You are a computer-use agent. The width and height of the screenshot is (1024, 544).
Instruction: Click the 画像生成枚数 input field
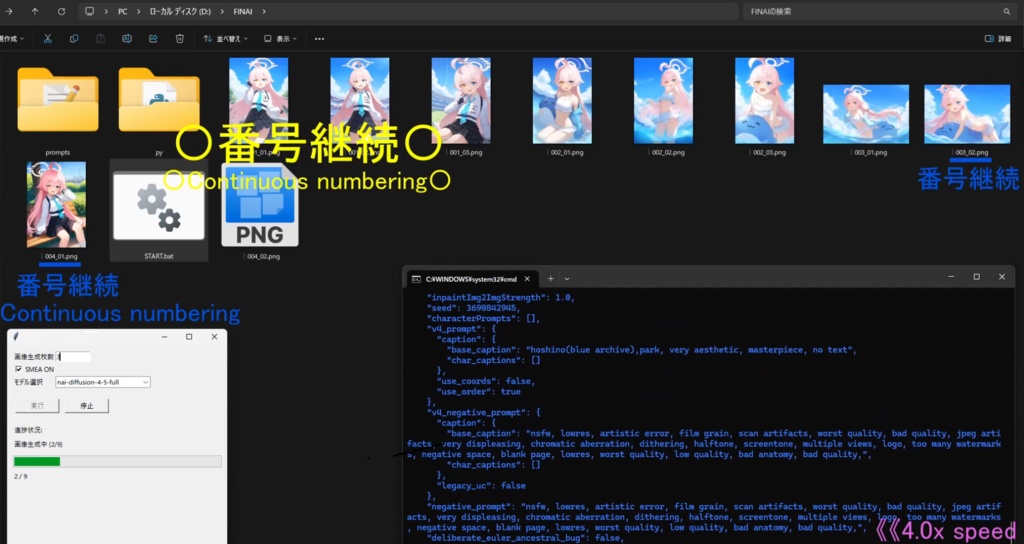pyautogui.click(x=73, y=357)
